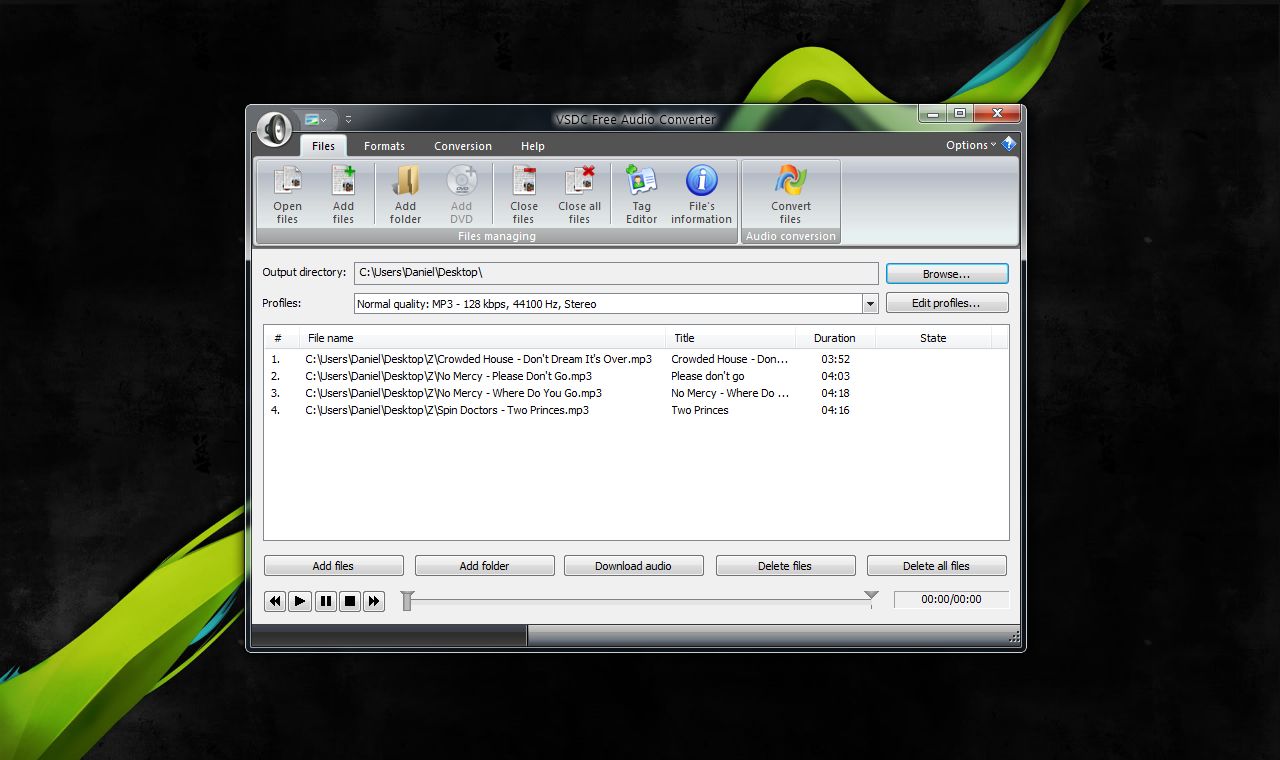Click the Duration column header

coord(835,338)
